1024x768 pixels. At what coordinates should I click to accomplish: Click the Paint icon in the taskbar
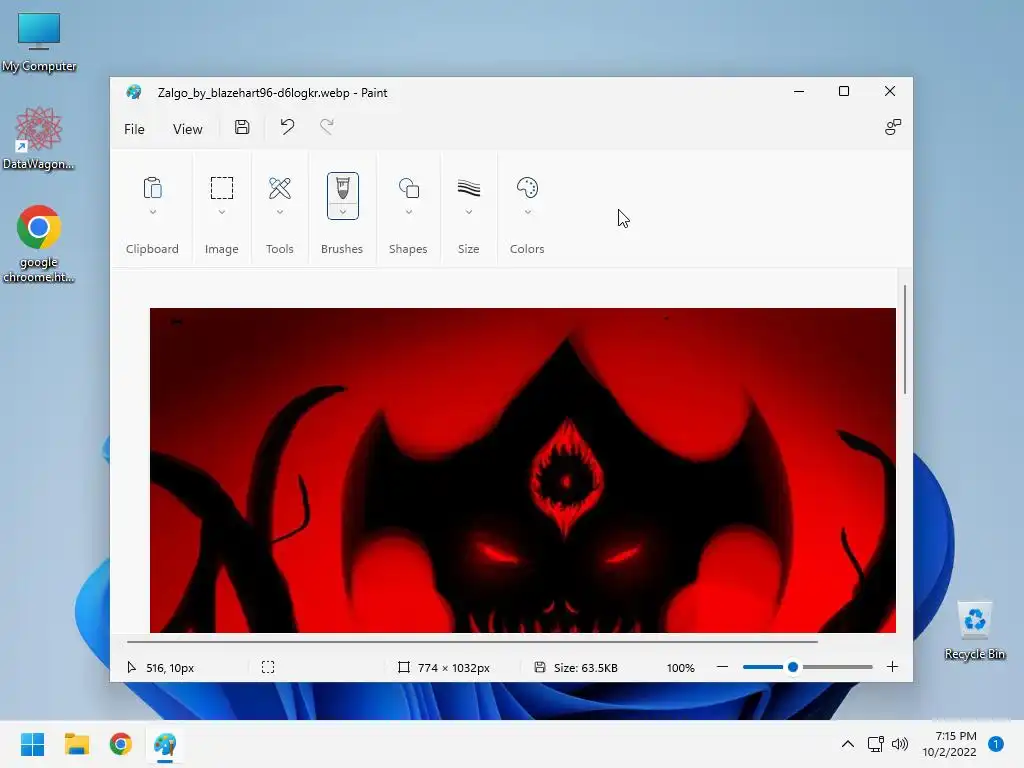tap(165, 744)
